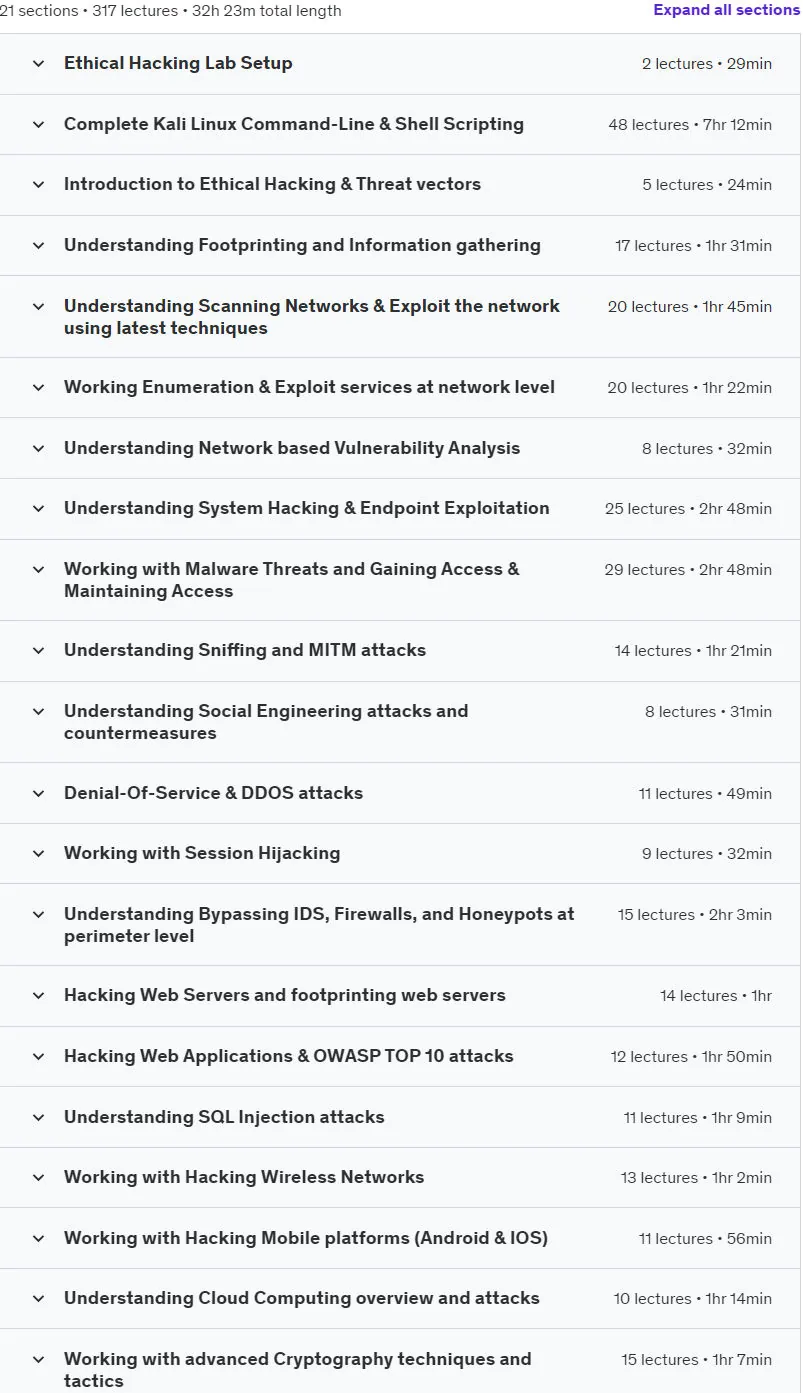Expand chevron beside Working with Session Hijacking
The height and width of the screenshot is (1393, 803).
pyautogui.click(x=38, y=854)
